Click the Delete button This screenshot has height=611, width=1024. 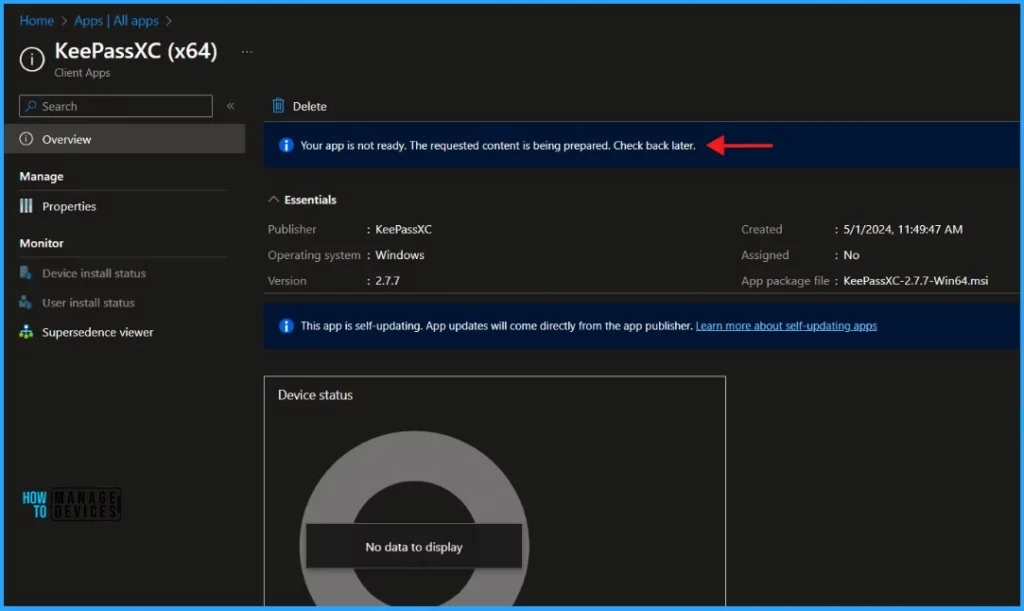300,106
